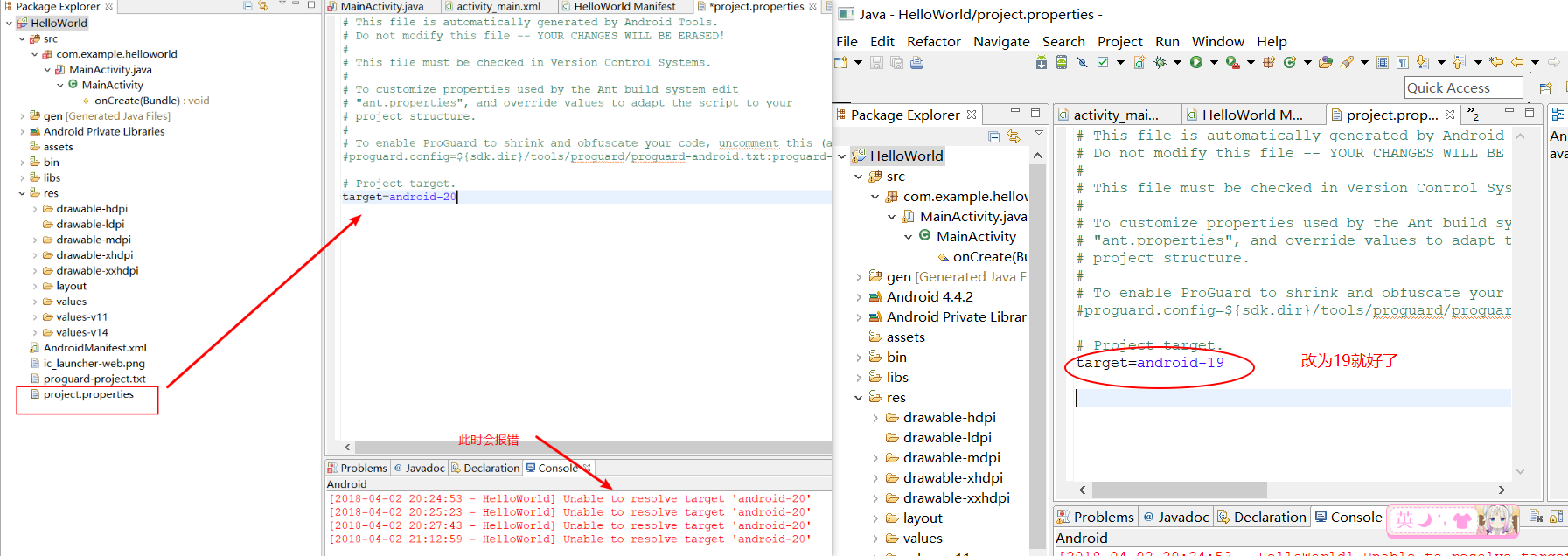Click the Open Type folder icon
The width and height of the screenshot is (1568, 556).
point(1326,62)
